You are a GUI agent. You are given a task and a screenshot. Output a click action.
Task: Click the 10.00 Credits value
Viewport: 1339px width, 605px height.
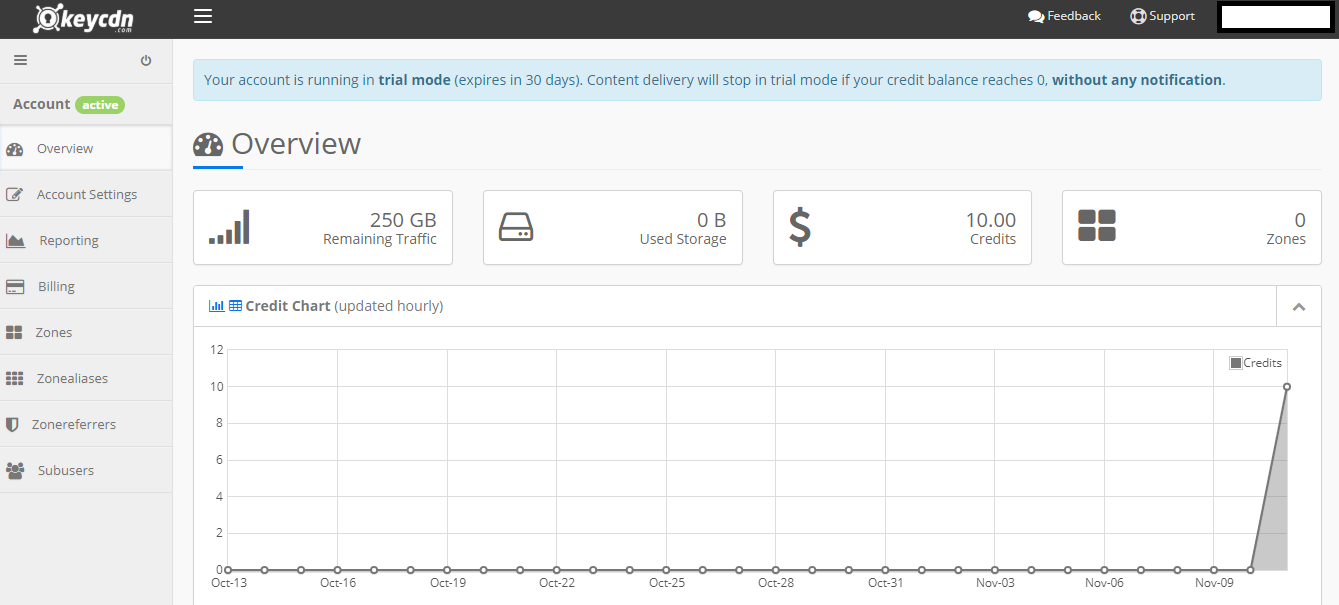coord(990,220)
